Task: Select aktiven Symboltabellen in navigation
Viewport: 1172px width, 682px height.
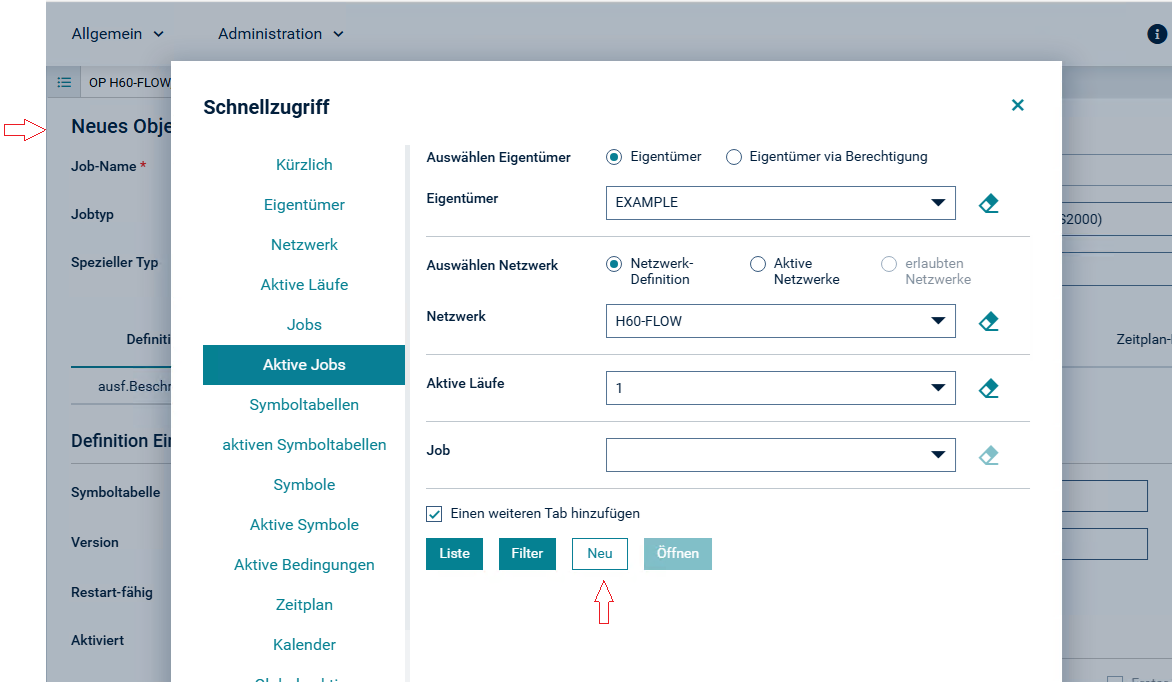Action: (x=304, y=445)
